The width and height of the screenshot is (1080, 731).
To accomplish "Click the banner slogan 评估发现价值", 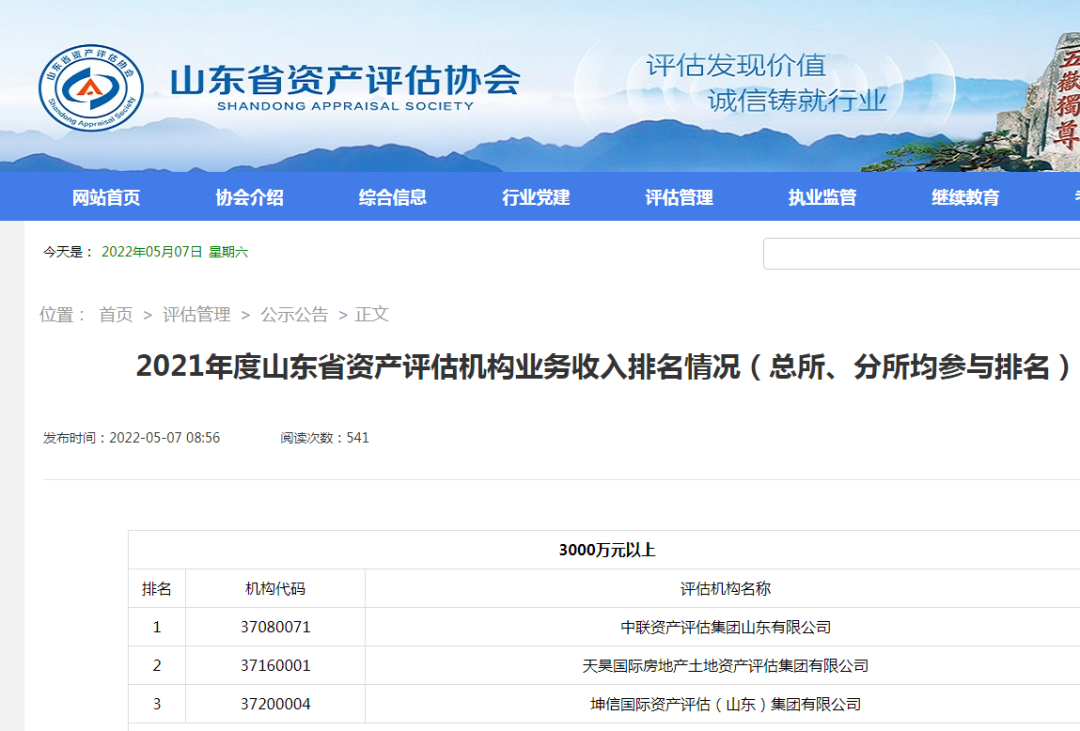I will coord(736,66).
